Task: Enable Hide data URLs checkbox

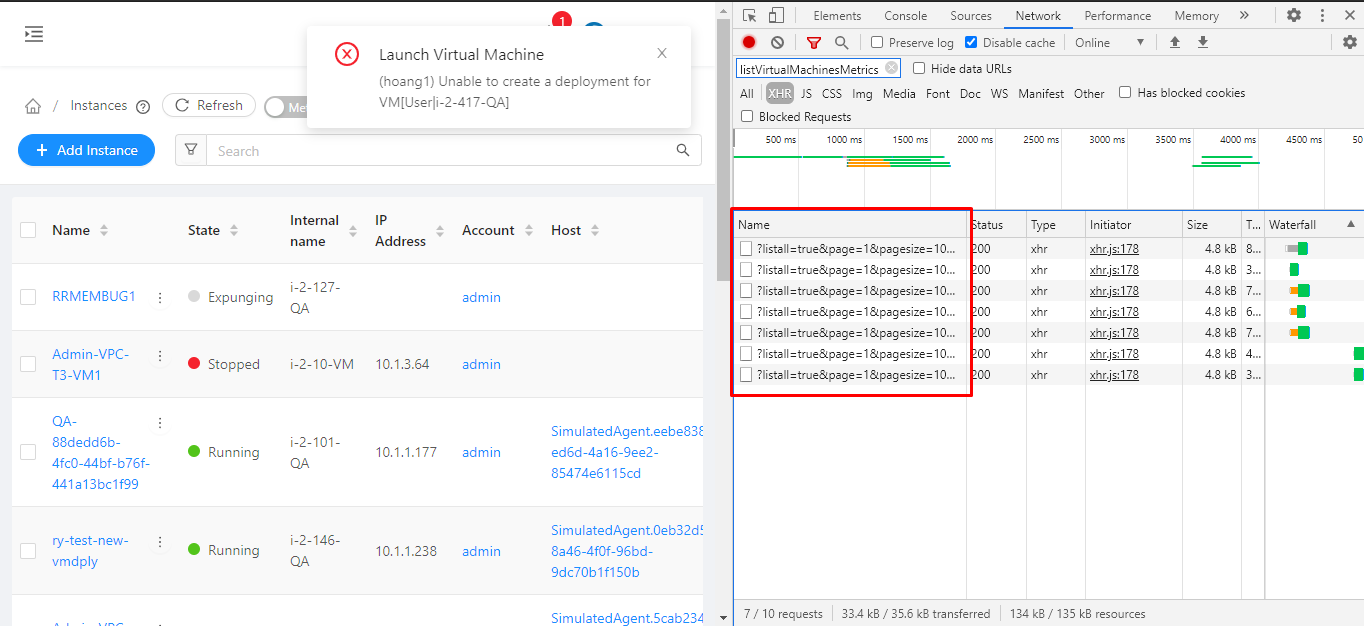Action: pos(919,68)
